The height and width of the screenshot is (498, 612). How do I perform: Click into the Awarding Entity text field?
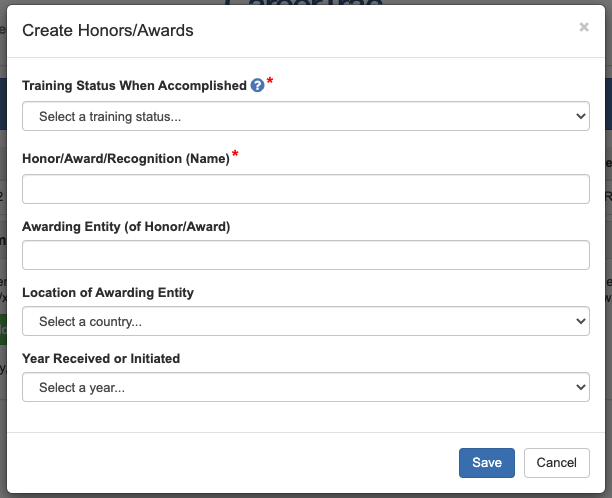pos(305,255)
